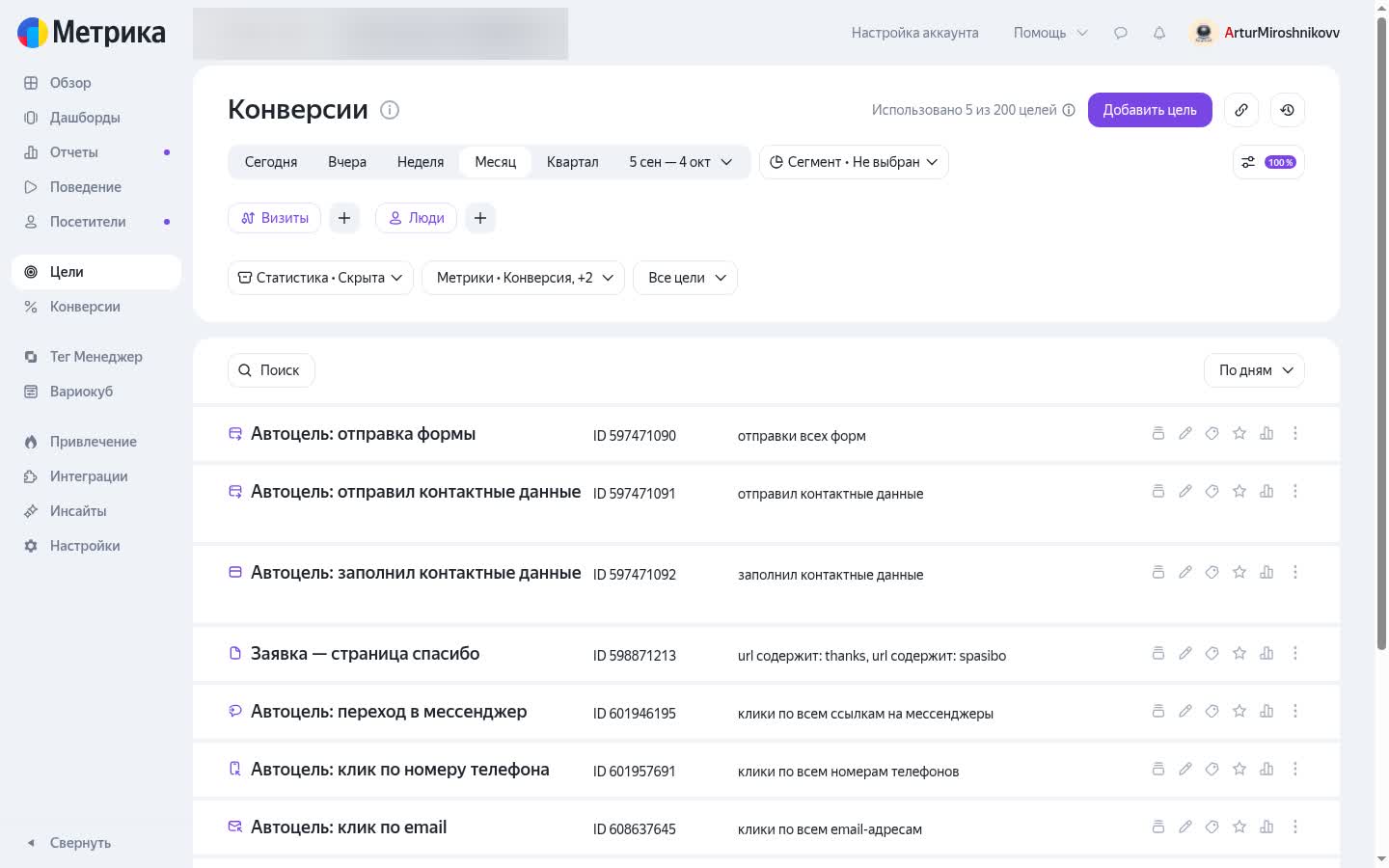1389x868 pixels.
Task: Open the 'По дням' grouping dropdown
Action: [1254, 370]
